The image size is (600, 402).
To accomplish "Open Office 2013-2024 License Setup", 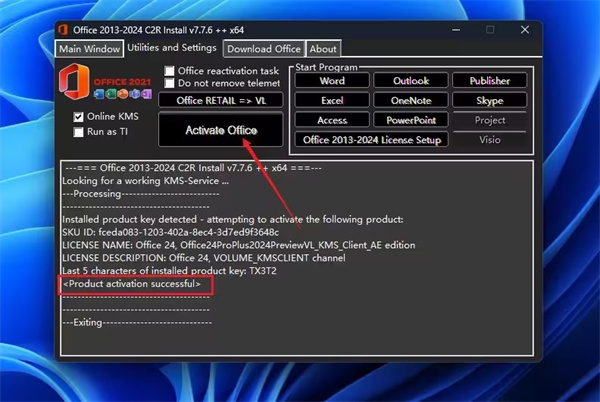I will (x=372, y=140).
